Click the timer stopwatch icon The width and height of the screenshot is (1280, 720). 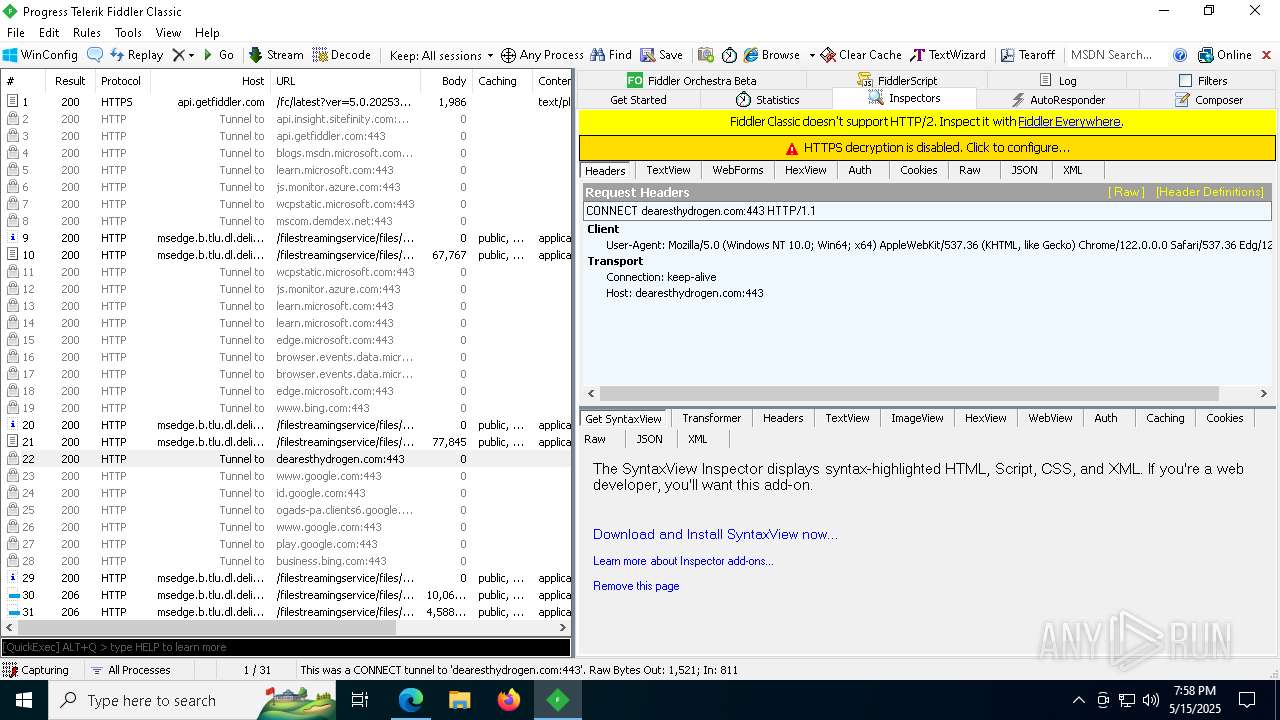(729, 55)
